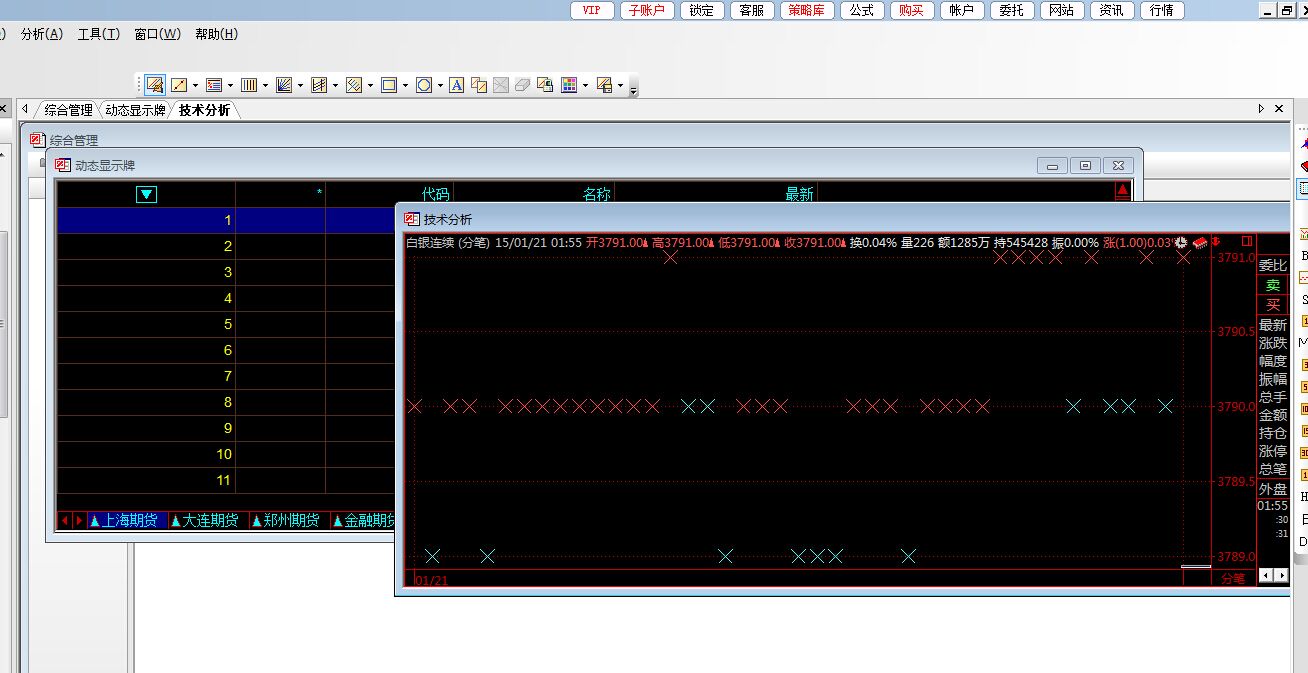Select the circle drawing tool
Image resolution: width=1308 pixels, height=673 pixels.
tap(424, 86)
